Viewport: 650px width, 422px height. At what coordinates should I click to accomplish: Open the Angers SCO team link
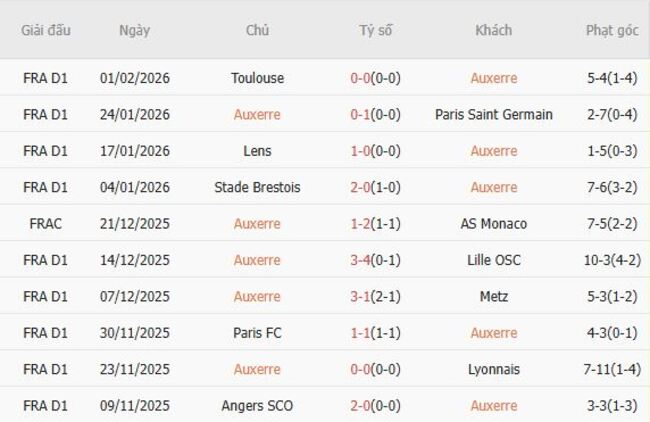(x=257, y=405)
